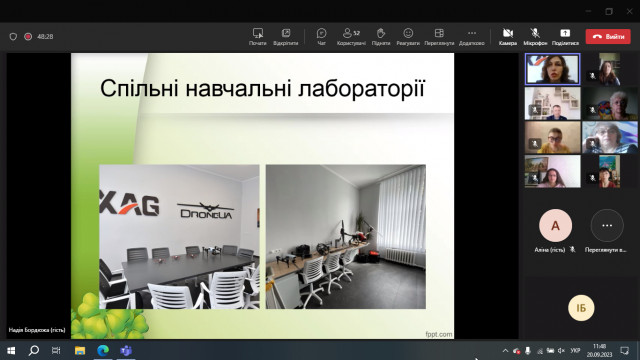Click the Відкріпити pop-out icon
This screenshot has width=640, height=360.
(x=286, y=36)
